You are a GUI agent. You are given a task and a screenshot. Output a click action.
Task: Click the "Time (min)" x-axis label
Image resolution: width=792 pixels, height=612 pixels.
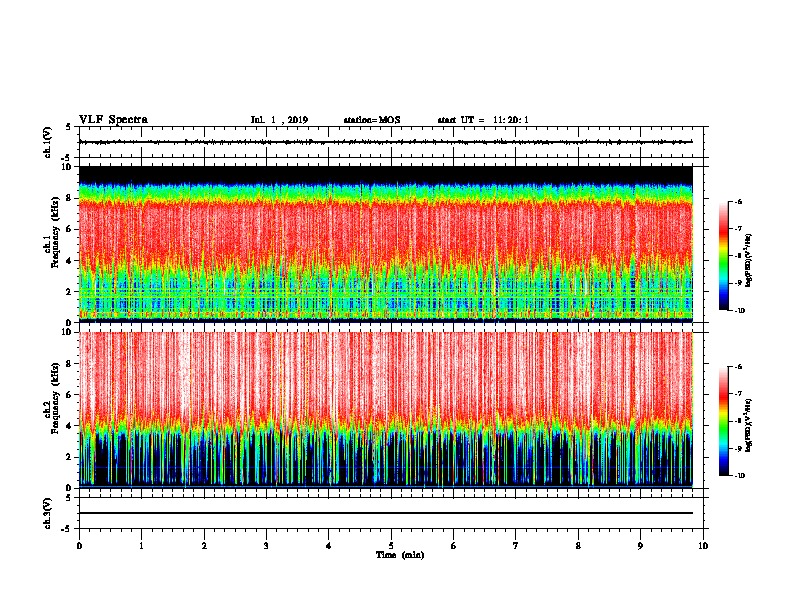point(400,555)
